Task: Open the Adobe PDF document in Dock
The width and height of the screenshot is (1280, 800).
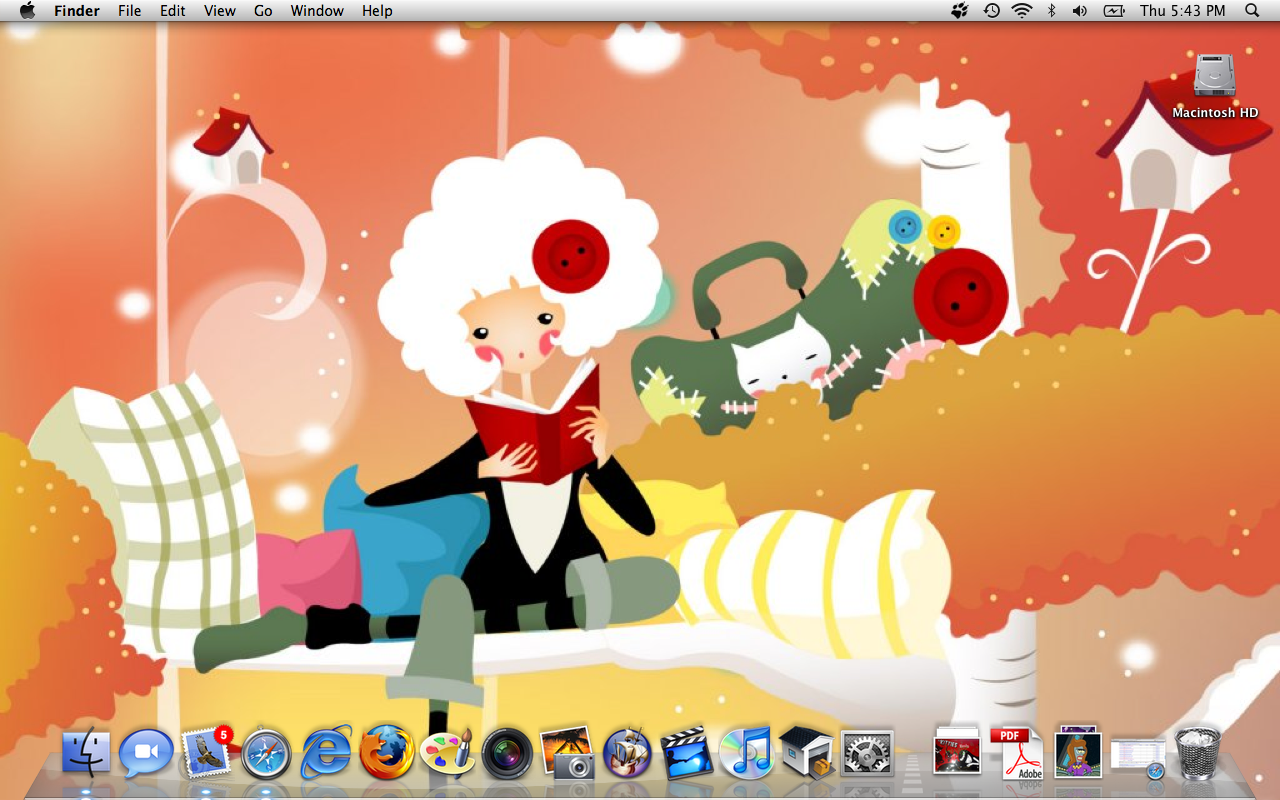Action: point(1017,753)
